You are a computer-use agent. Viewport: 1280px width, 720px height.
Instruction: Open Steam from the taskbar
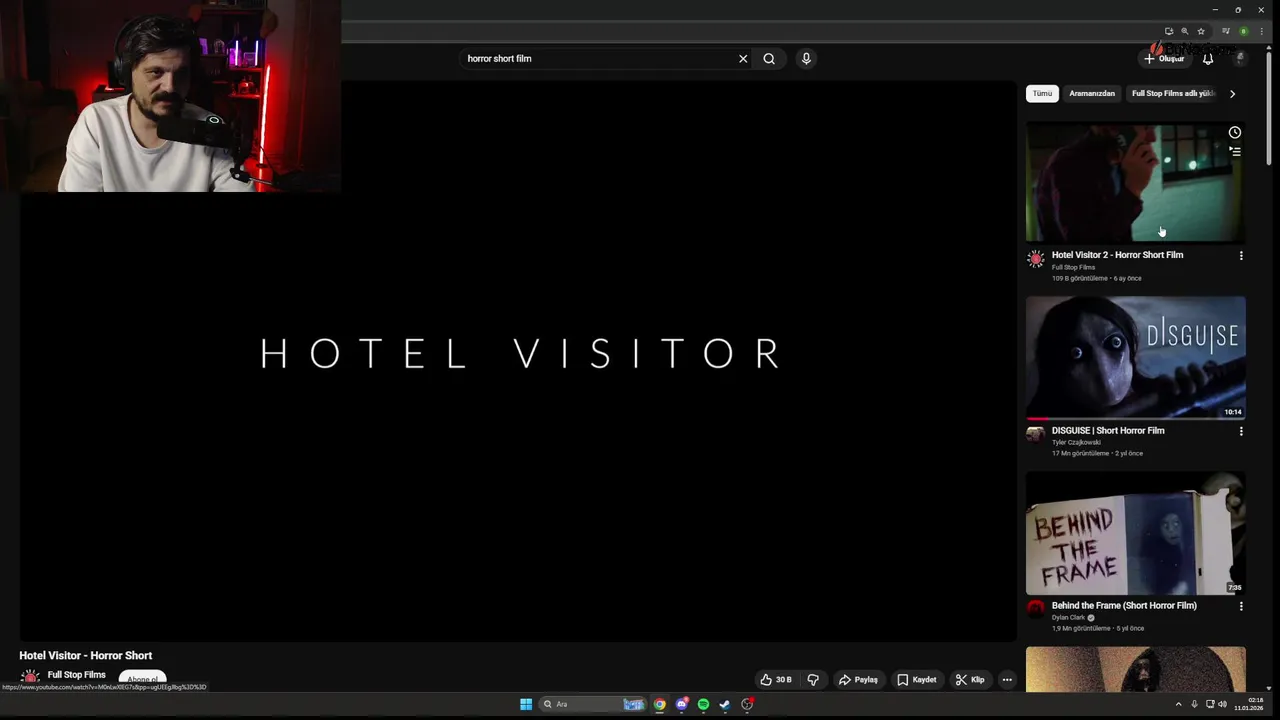pos(725,704)
